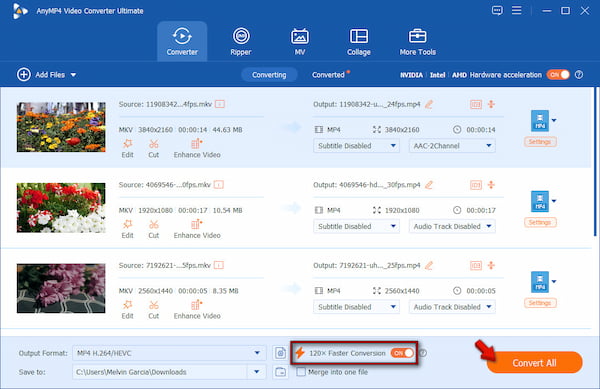
Task: Open Subtitle Disabled dropdown for 11908342 file
Action: coord(356,146)
